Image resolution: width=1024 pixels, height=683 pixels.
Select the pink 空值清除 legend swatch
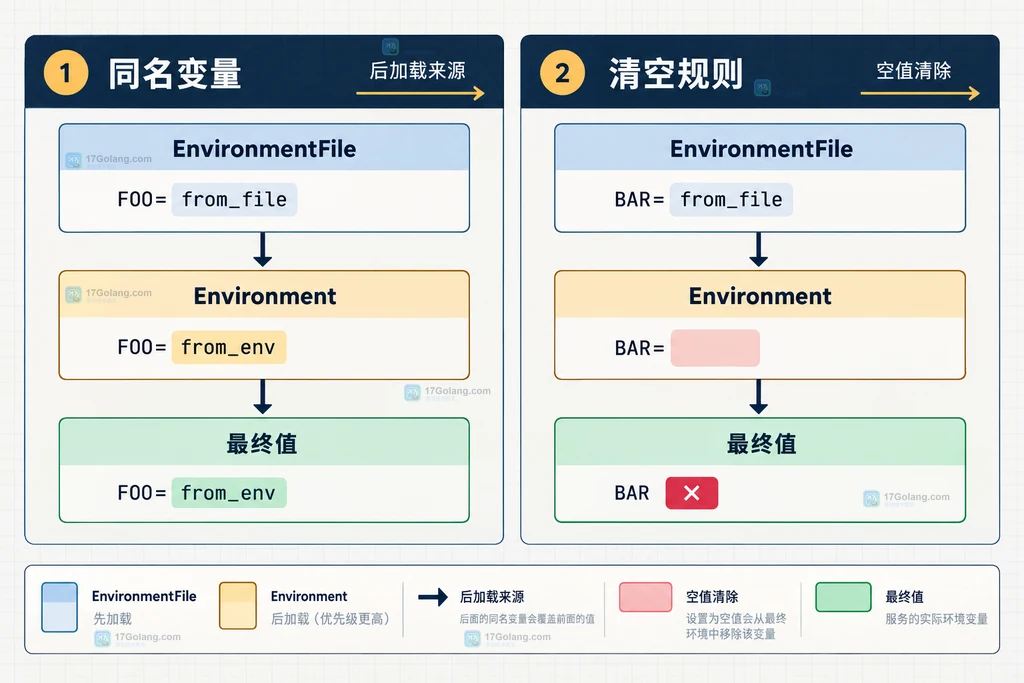coord(645,597)
